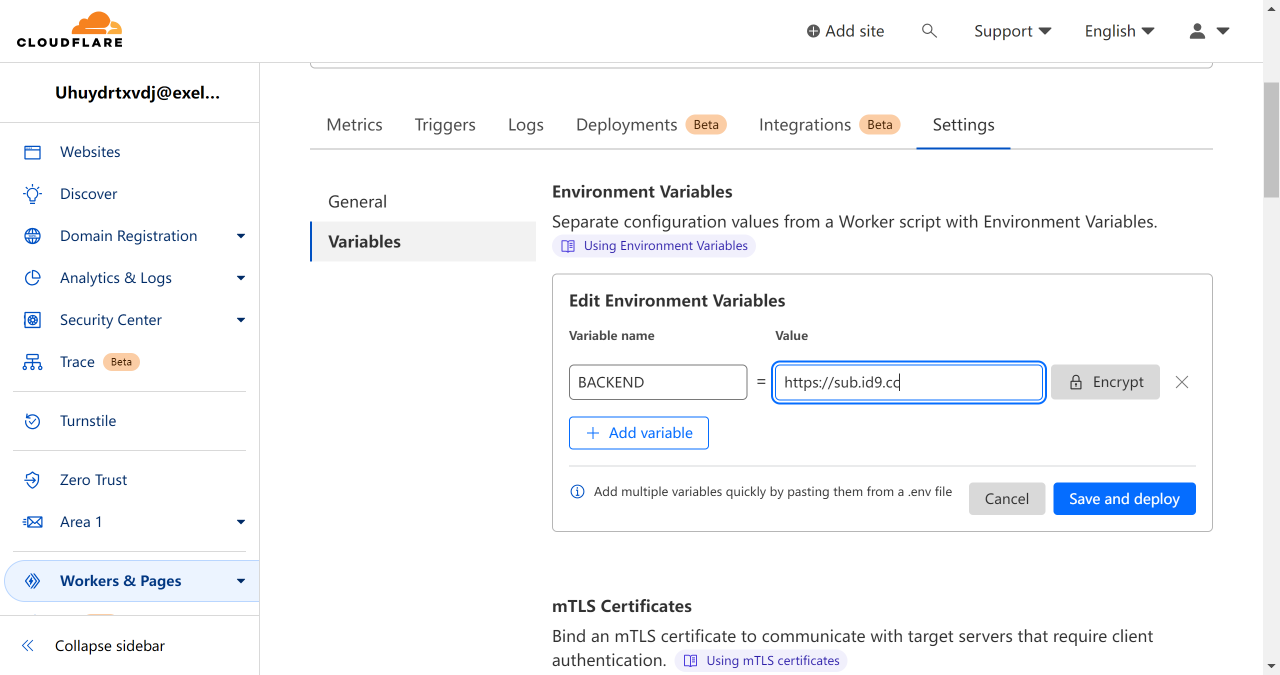This screenshot has height=675, width=1280.
Task: Click the mTLS Certificates heading
Action: [622, 606]
